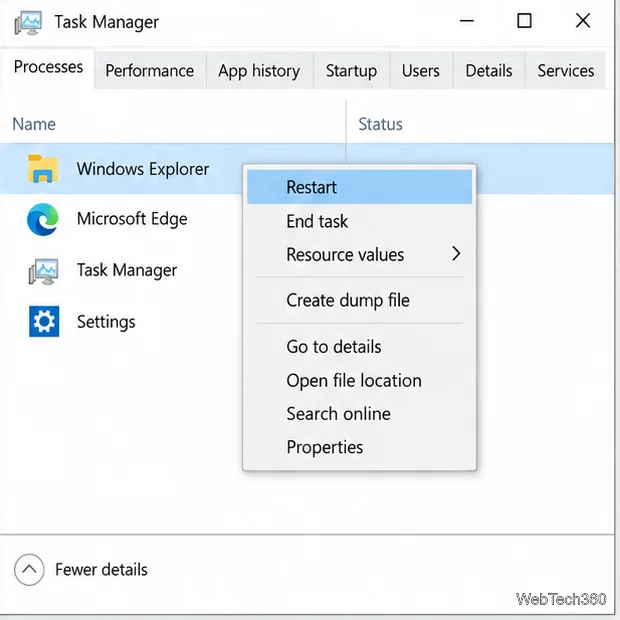
Task: Open the App history tab
Action: tap(259, 71)
